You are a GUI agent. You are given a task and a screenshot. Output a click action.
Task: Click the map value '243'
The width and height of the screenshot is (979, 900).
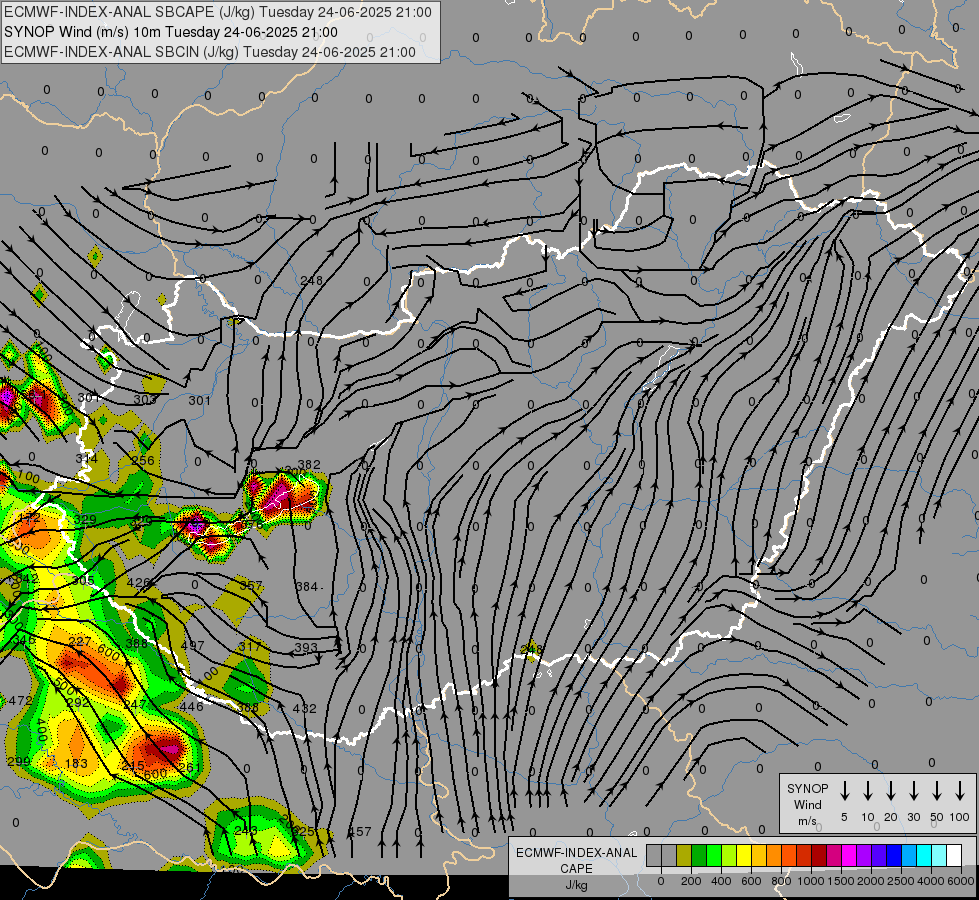(246, 831)
